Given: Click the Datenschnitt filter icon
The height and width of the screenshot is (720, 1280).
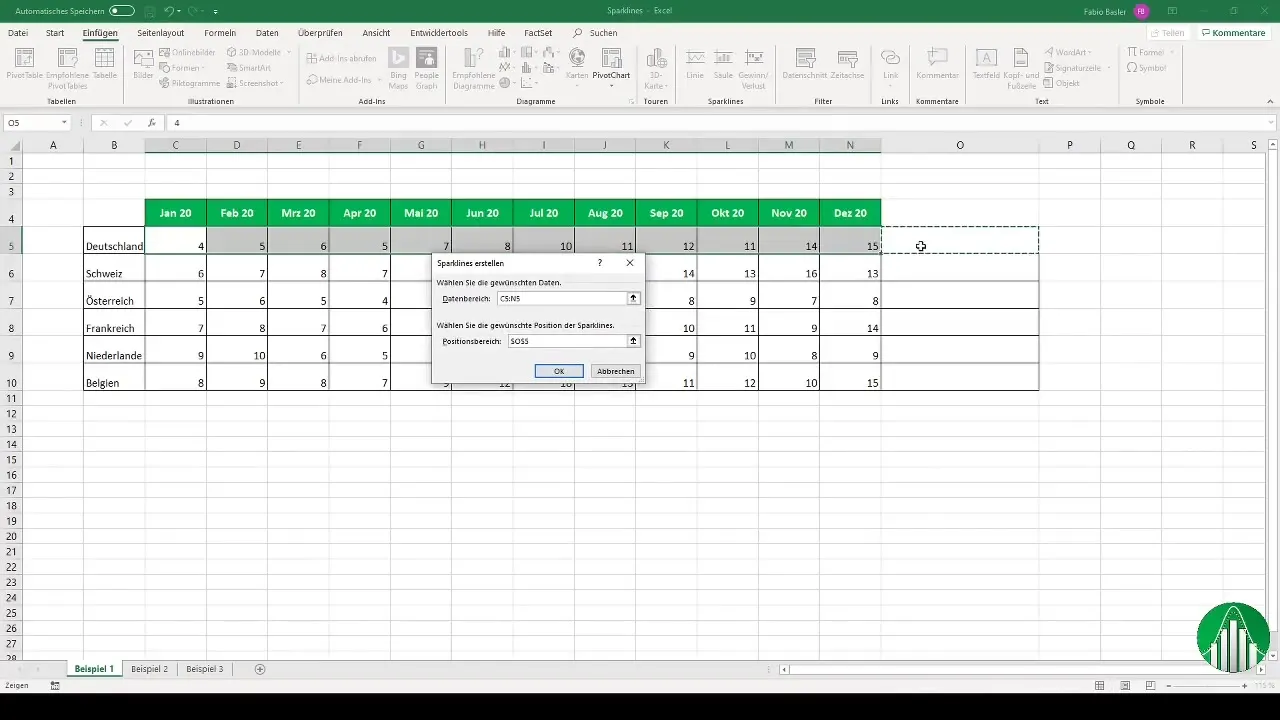Looking at the screenshot, I should 803,65.
